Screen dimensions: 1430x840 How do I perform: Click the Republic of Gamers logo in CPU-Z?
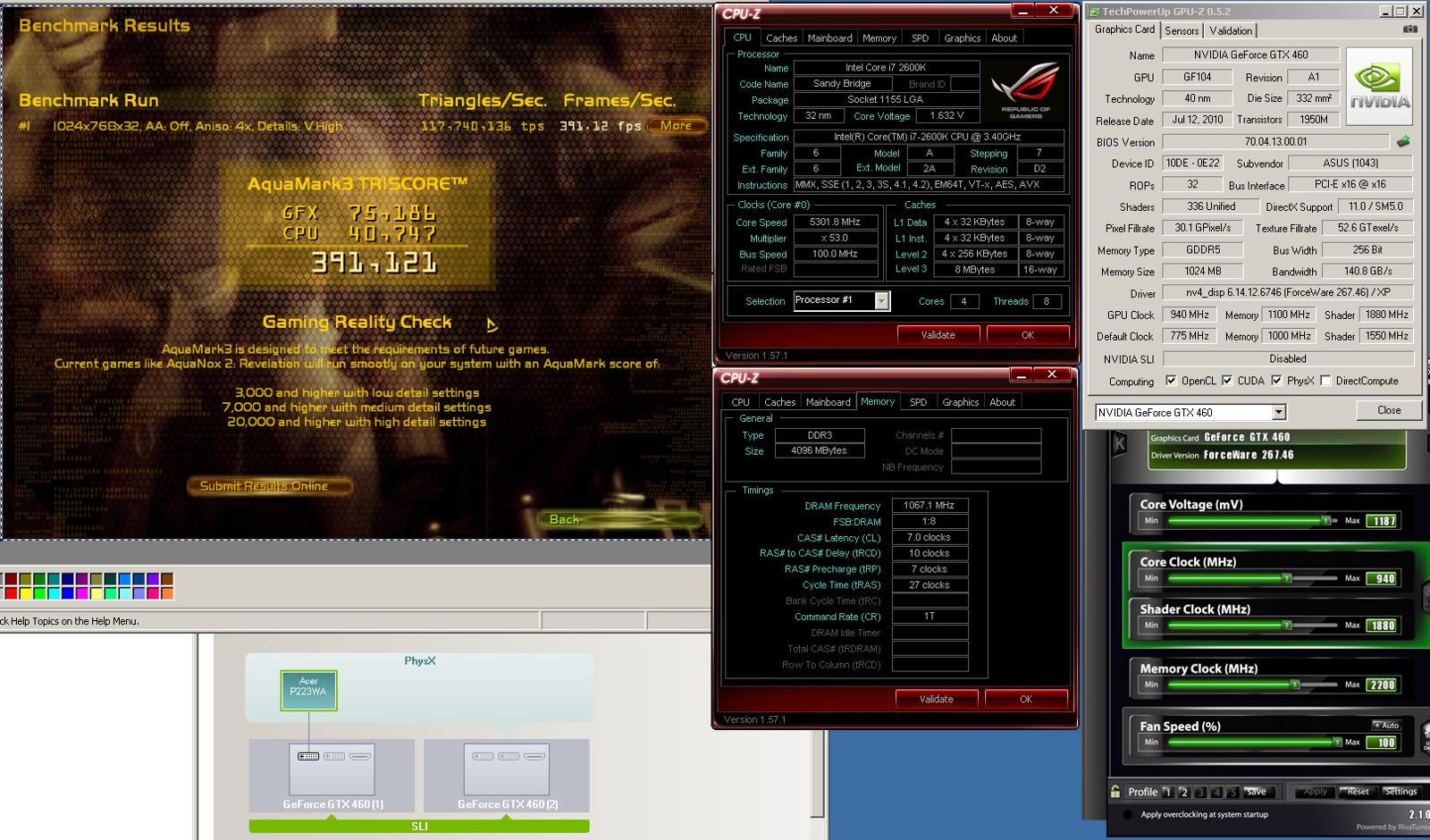[1026, 90]
